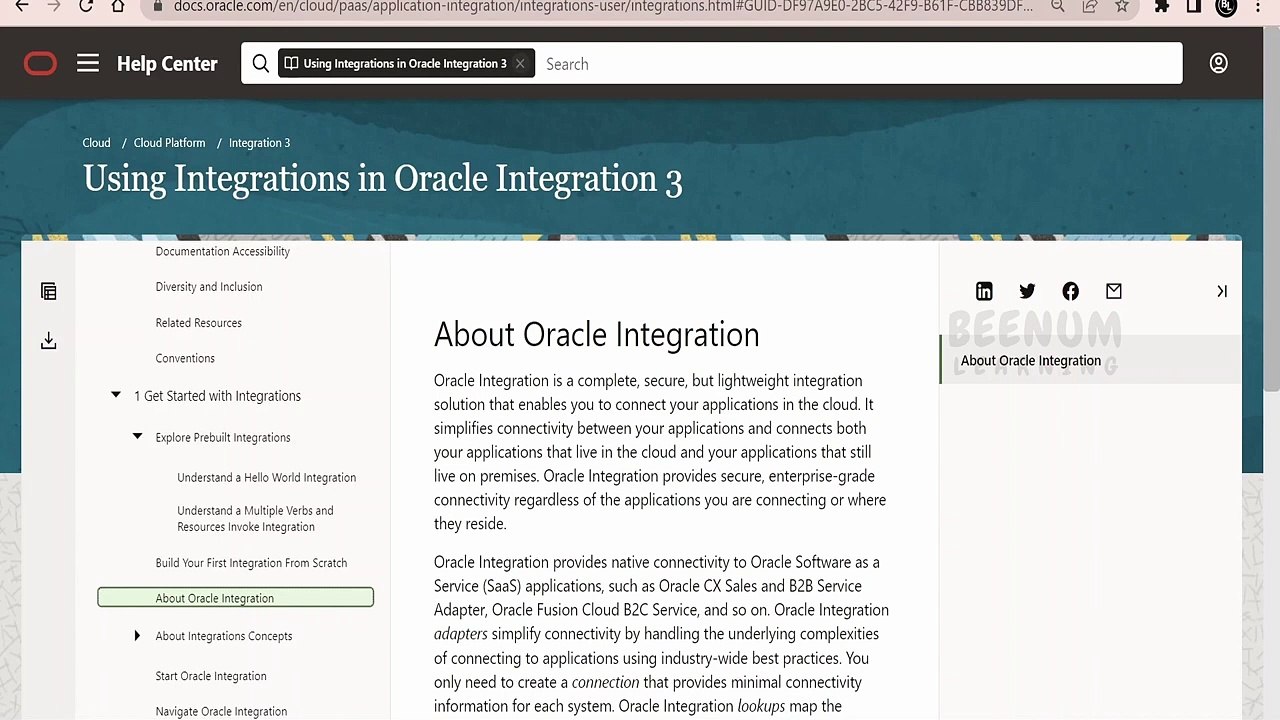
Task: Open About Integrations Concepts topic
Action: [x=224, y=636]
